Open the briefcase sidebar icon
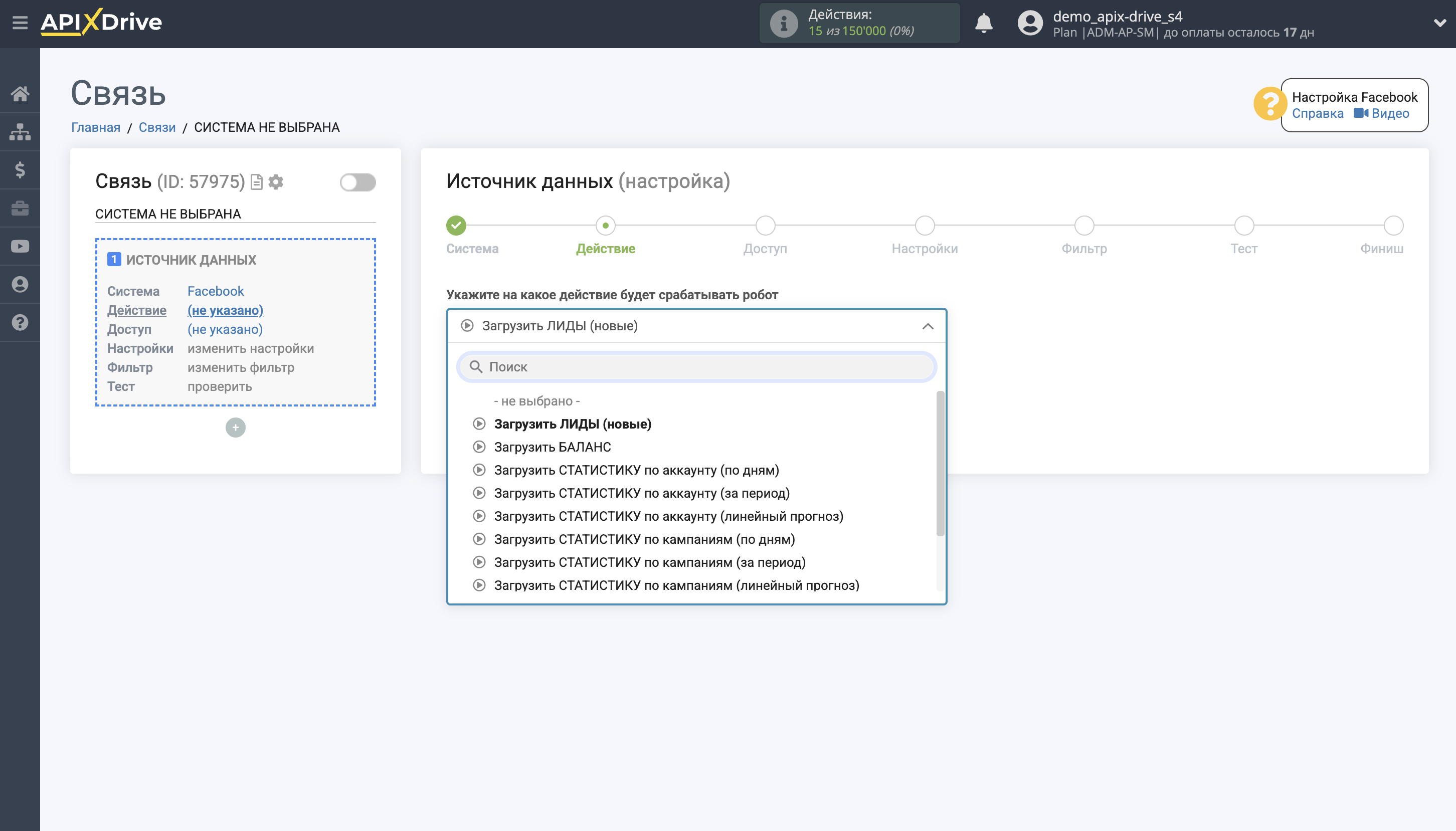 (20, 207)
